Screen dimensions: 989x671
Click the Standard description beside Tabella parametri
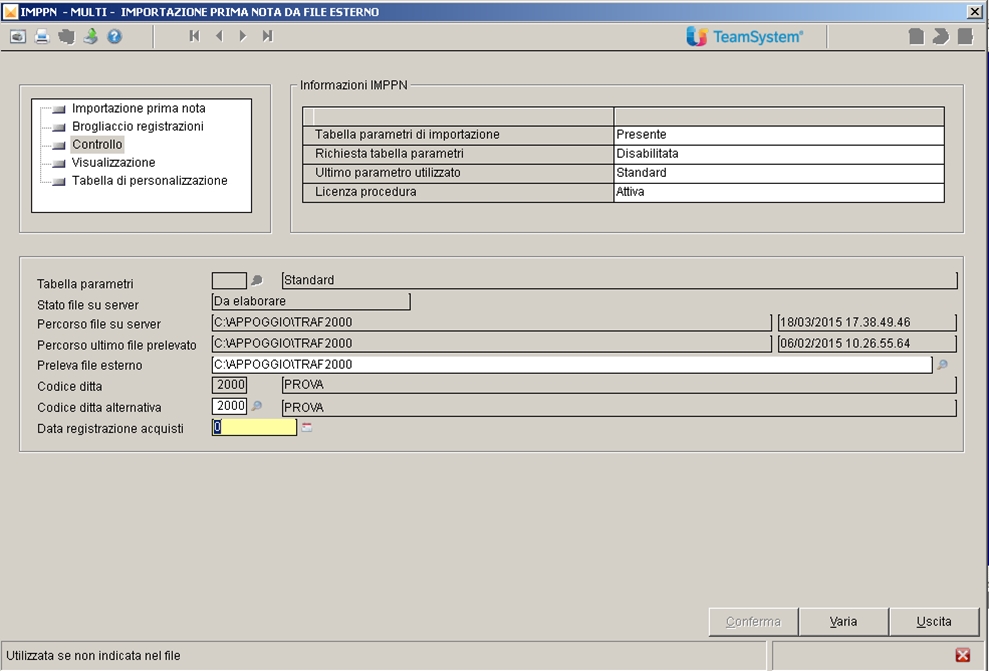coord(619,280)
